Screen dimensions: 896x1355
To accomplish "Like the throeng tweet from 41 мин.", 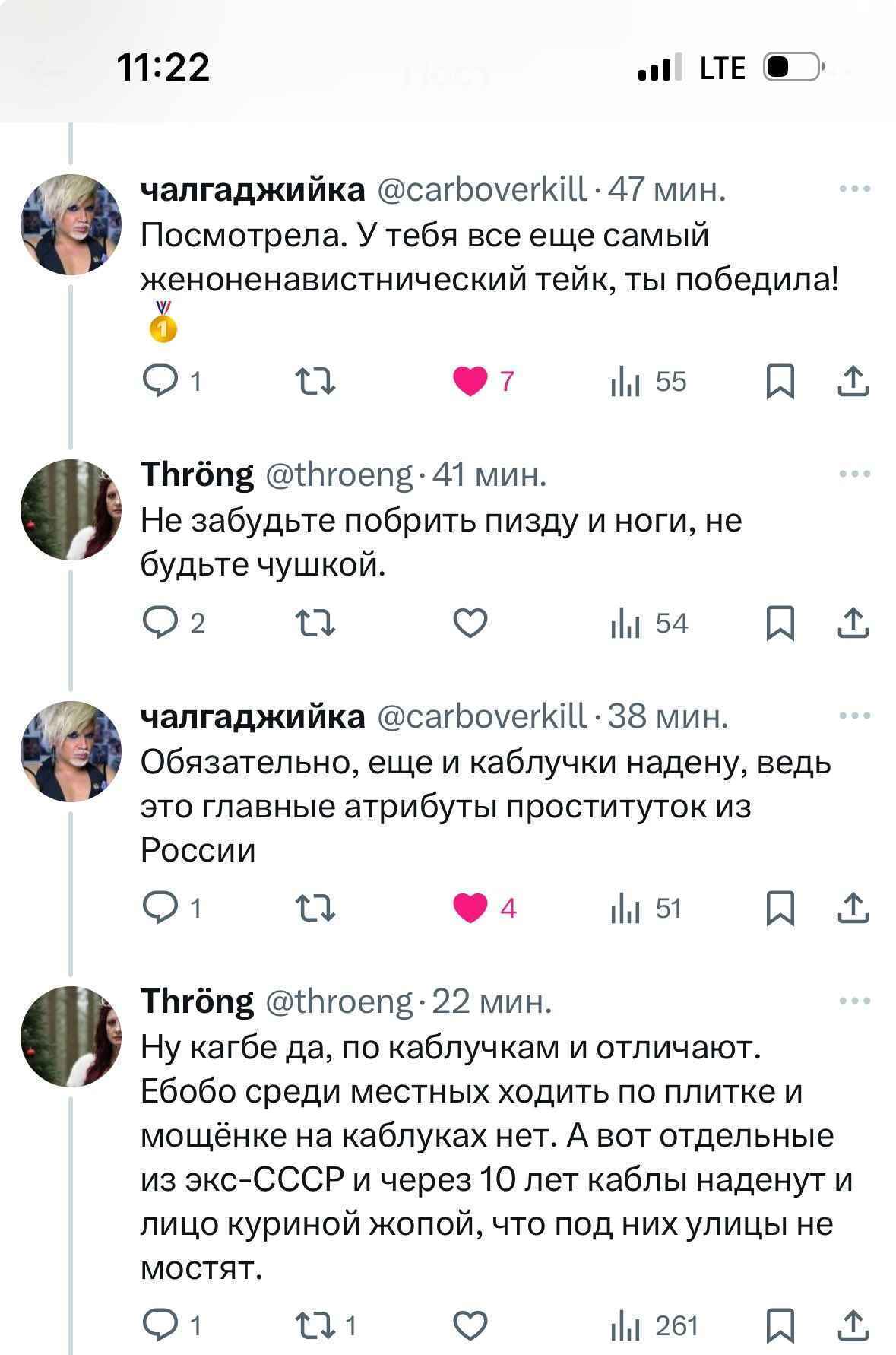I will pos(470,624).
